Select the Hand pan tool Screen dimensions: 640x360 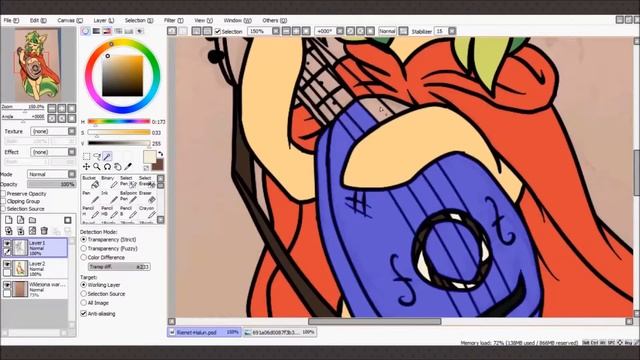pyautogui.click(x=118, y=167)
